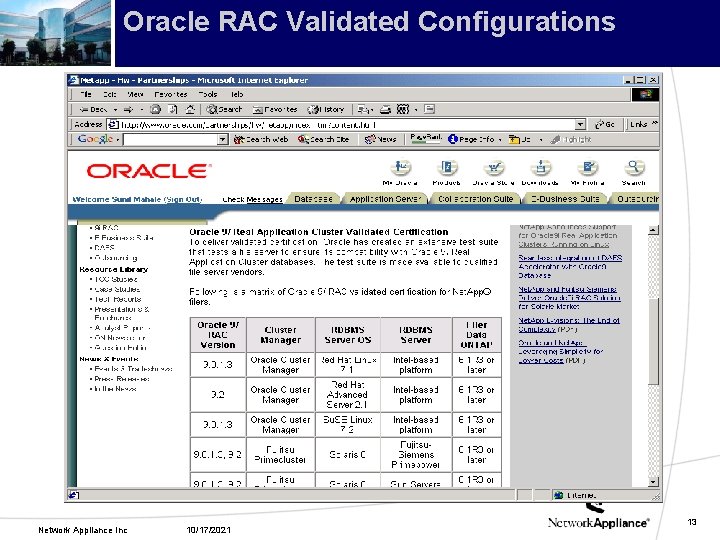The width and height of the screenshot is (720, 540).
Task: Click the Sign Out link
Action: [183, 199]
